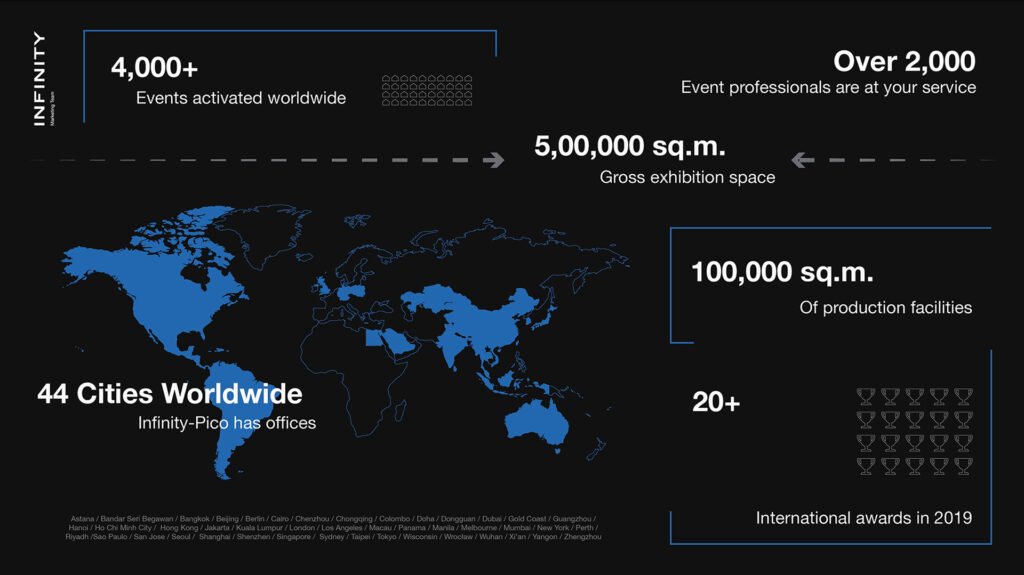Click the '5,00,000 sq.m.' statistic
Viewport: 1024px width, 575px height.
coord(630,147)
